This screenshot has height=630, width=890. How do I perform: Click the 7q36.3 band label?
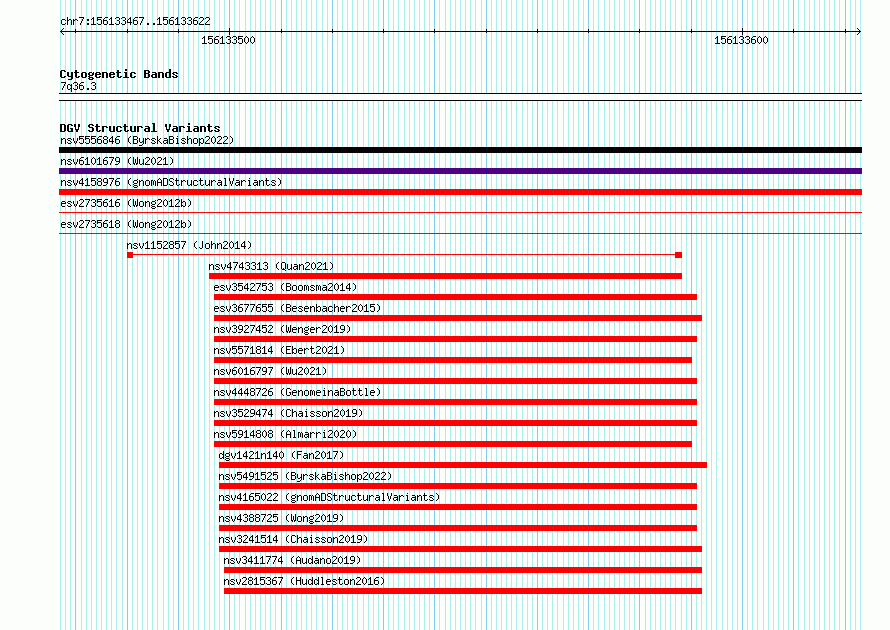(78, 86)
